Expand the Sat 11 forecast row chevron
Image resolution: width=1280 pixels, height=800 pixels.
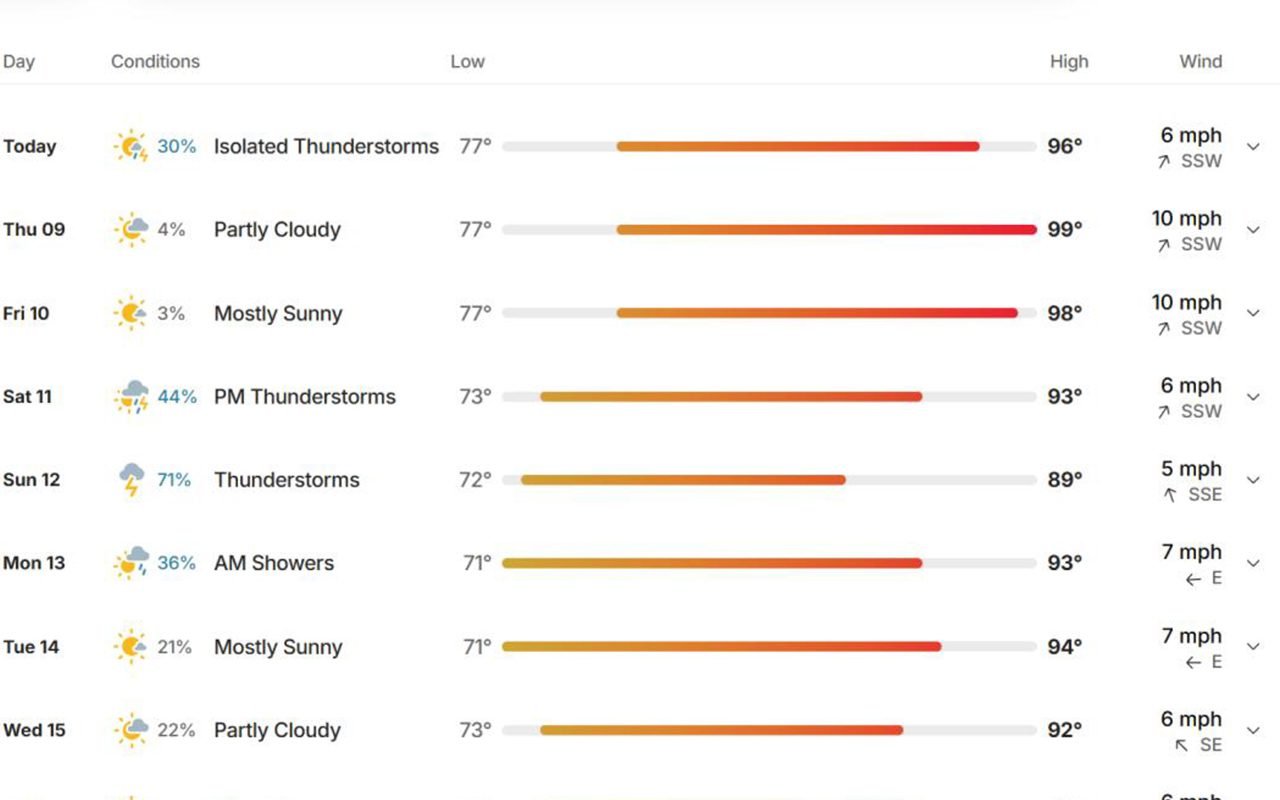(x=1253, y=397)
